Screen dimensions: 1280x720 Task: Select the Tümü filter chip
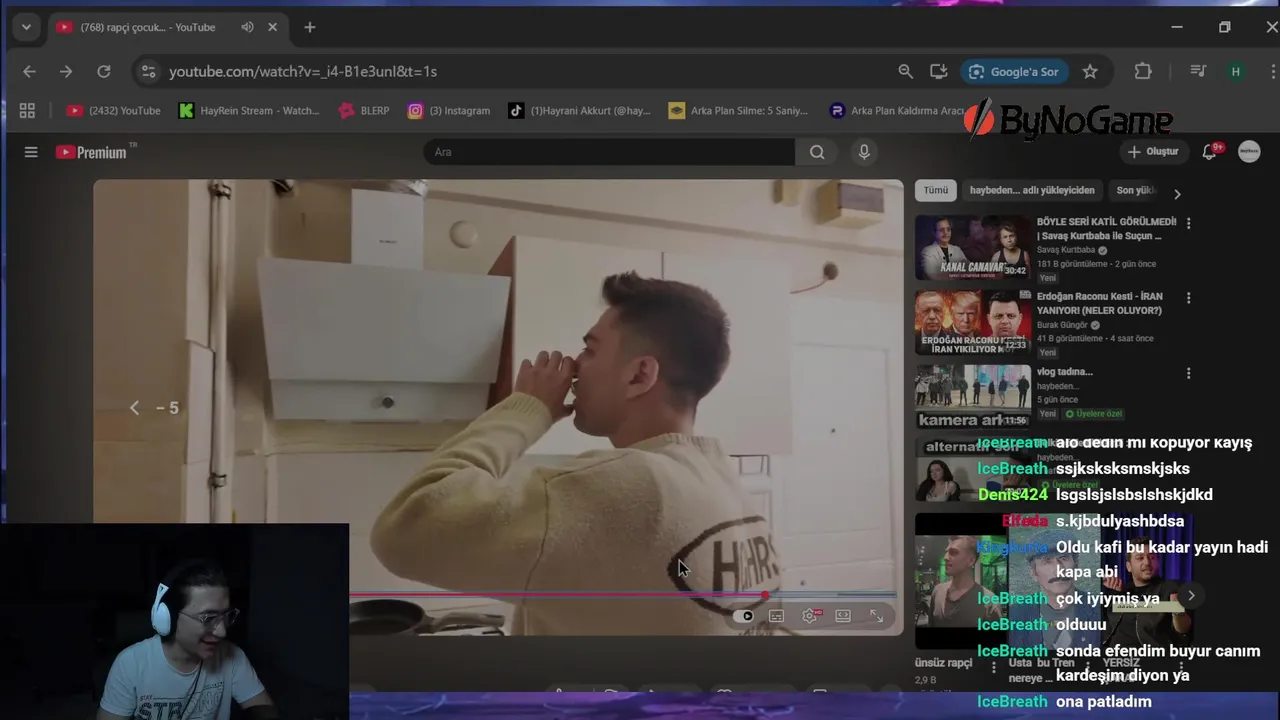pyautogui.click(x=936, y=190)
